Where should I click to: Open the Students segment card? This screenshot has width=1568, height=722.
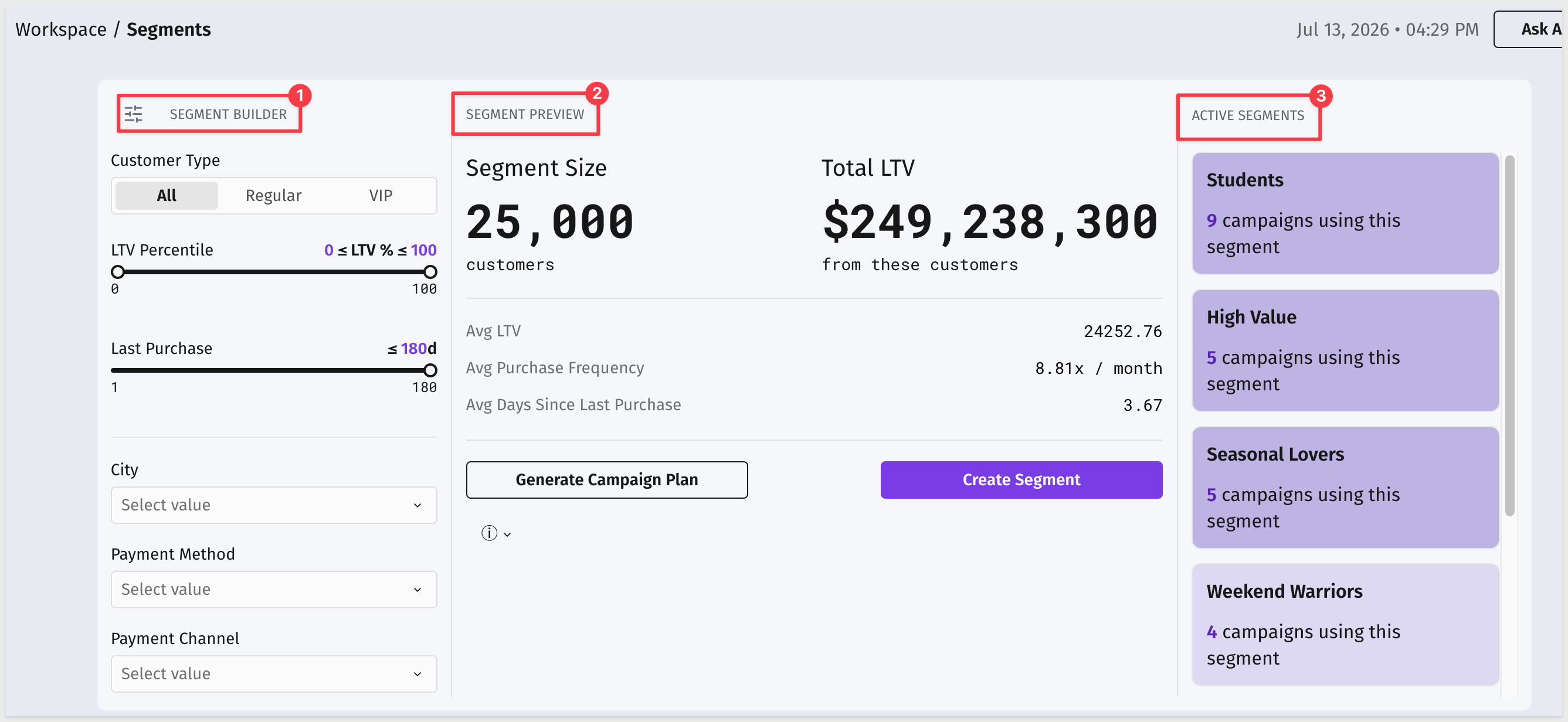point(1345,213)
